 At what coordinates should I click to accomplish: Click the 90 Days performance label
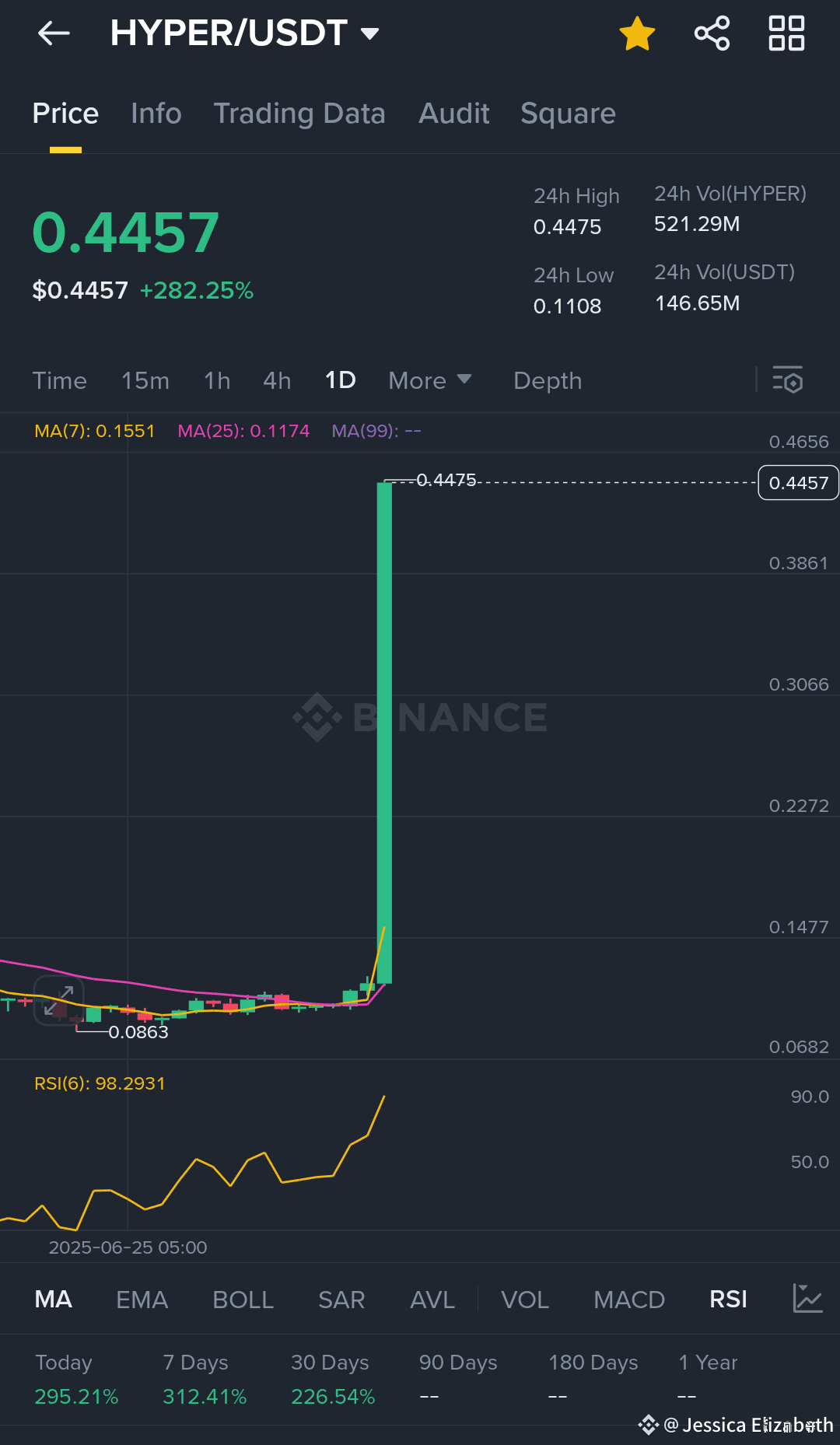pos(458,1363)
